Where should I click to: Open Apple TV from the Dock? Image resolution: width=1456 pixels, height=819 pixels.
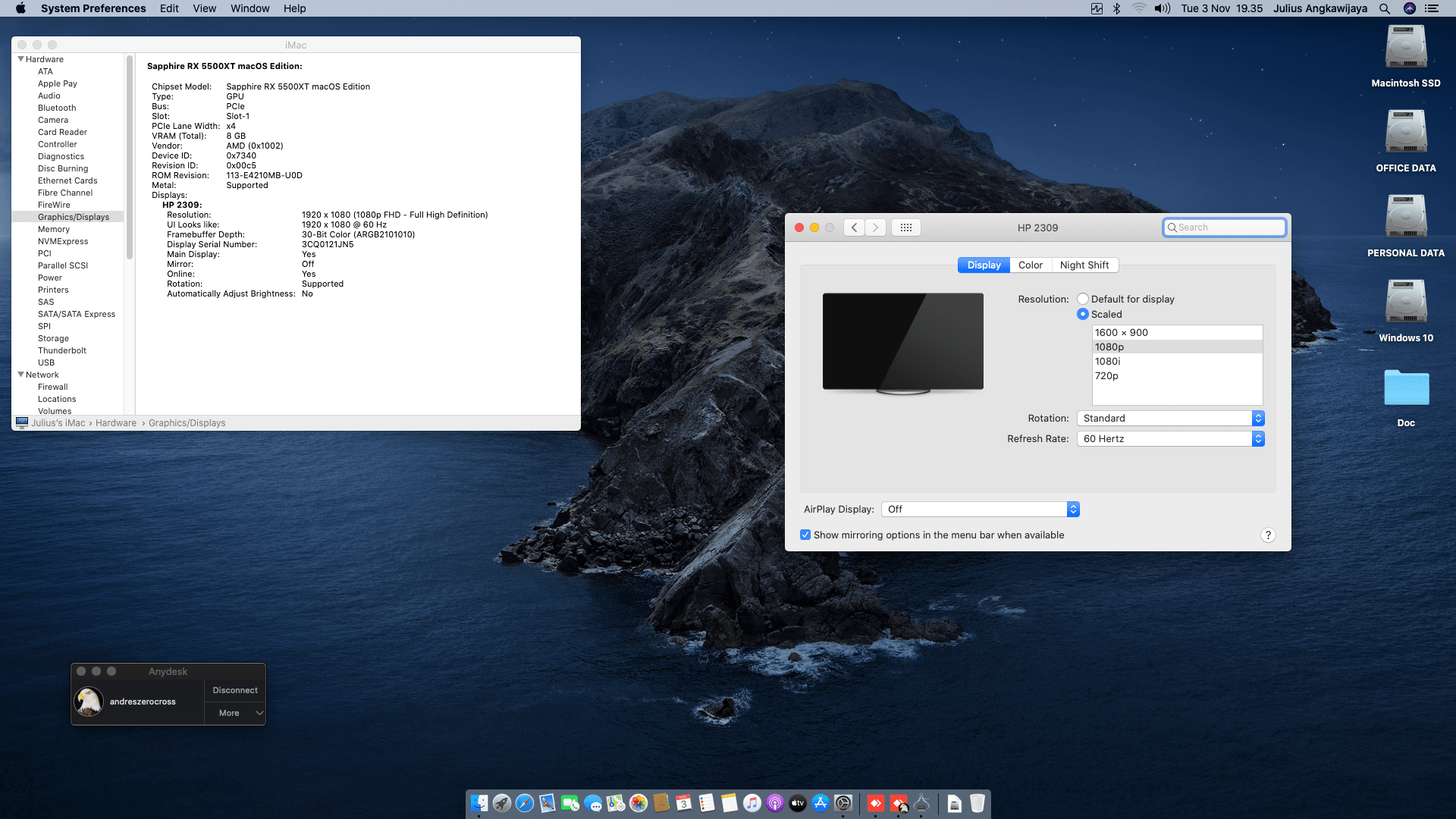pos(798,803)
